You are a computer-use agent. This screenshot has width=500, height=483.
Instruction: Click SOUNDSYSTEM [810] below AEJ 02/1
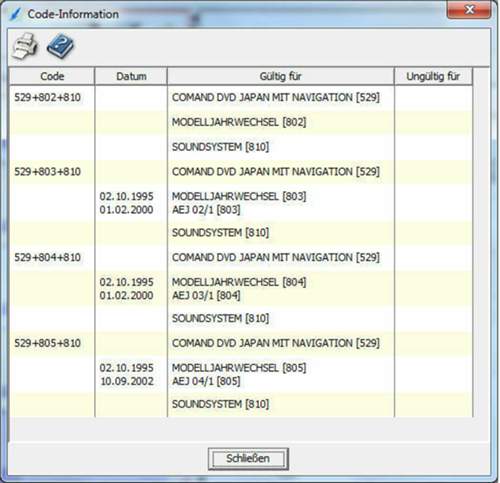pos(220,232)
